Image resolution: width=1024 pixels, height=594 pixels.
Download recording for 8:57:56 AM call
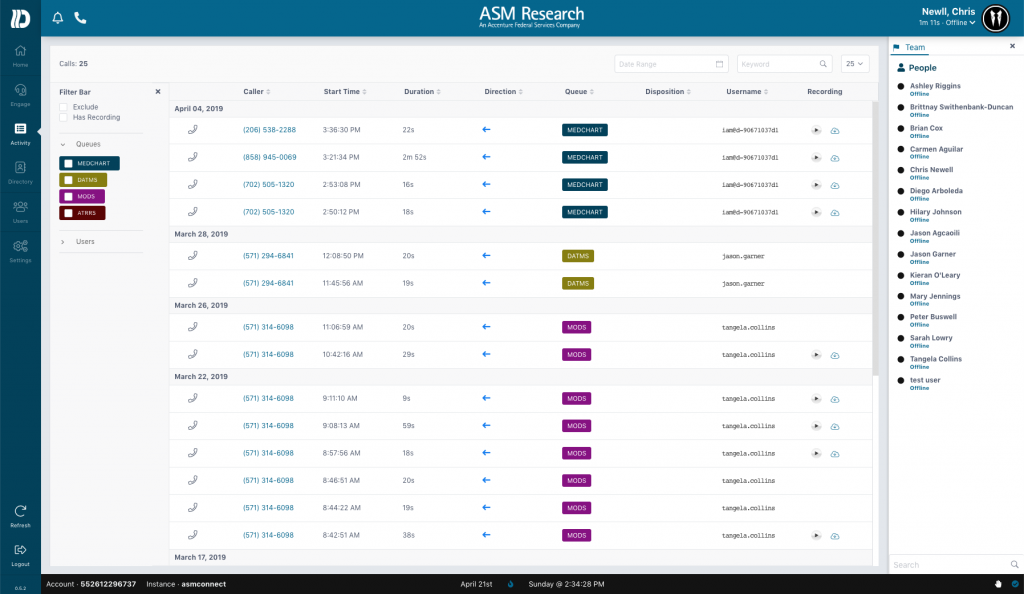tap(835, 454)
